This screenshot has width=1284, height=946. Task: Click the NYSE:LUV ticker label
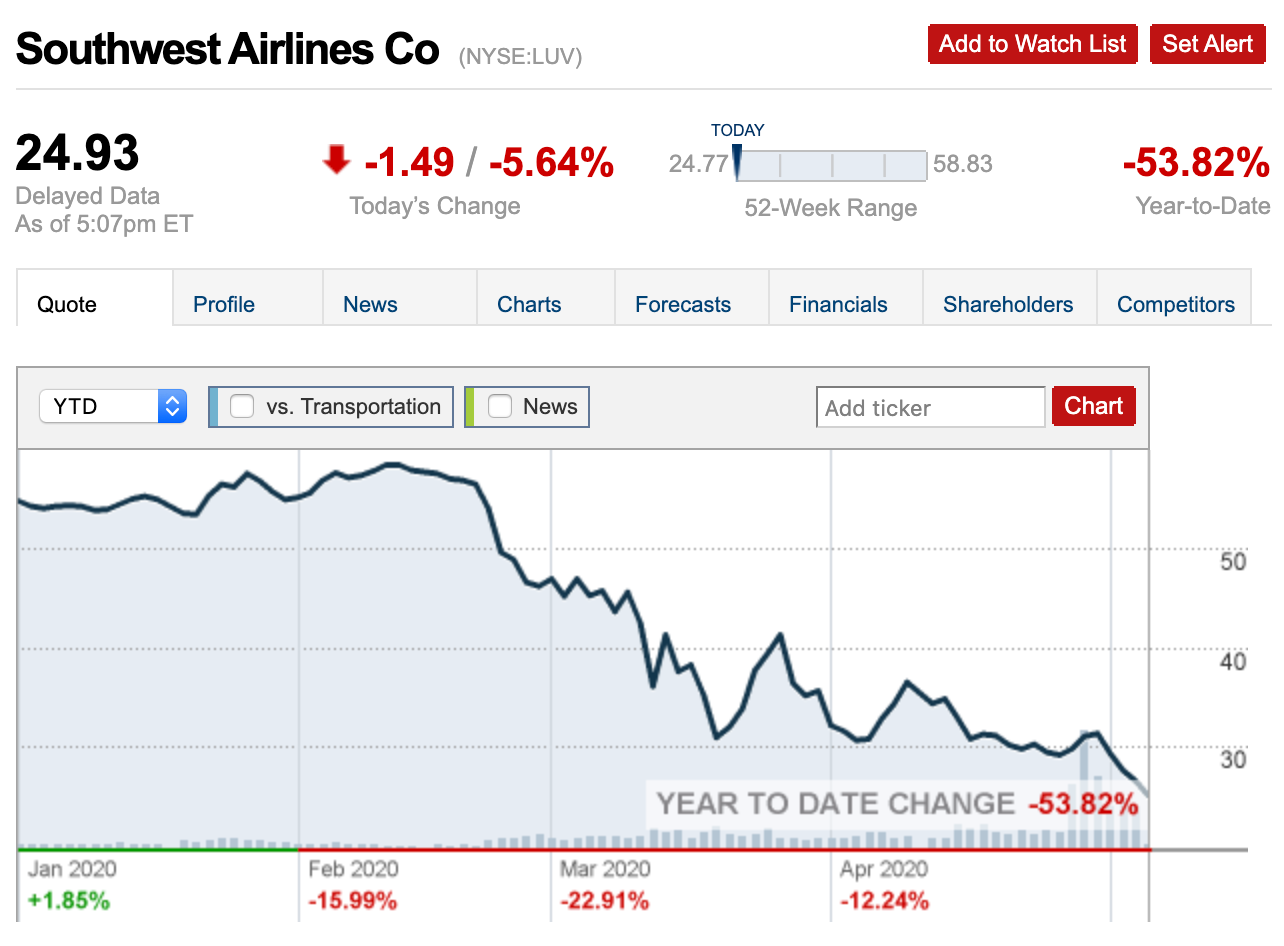pyautogui.click(x=519, y=57)
